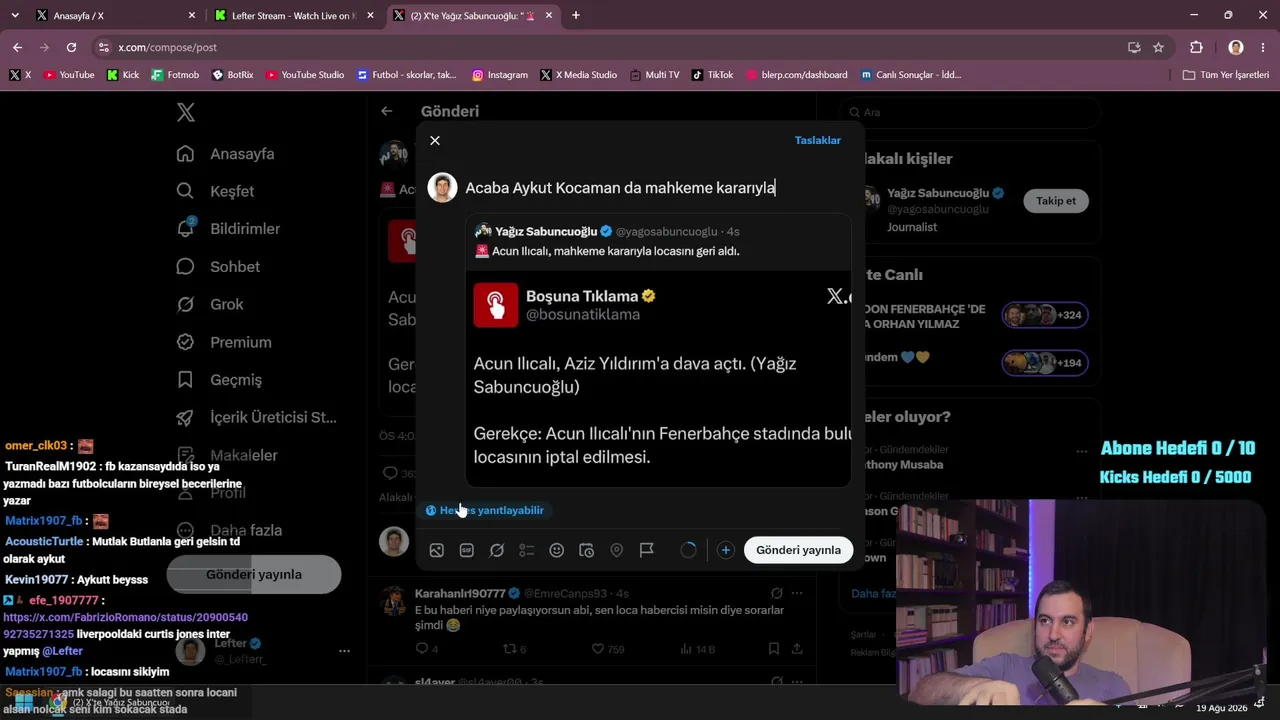Click the browser back button
This screenshot has height=720, width=1280.
click(x=17, y=47)
